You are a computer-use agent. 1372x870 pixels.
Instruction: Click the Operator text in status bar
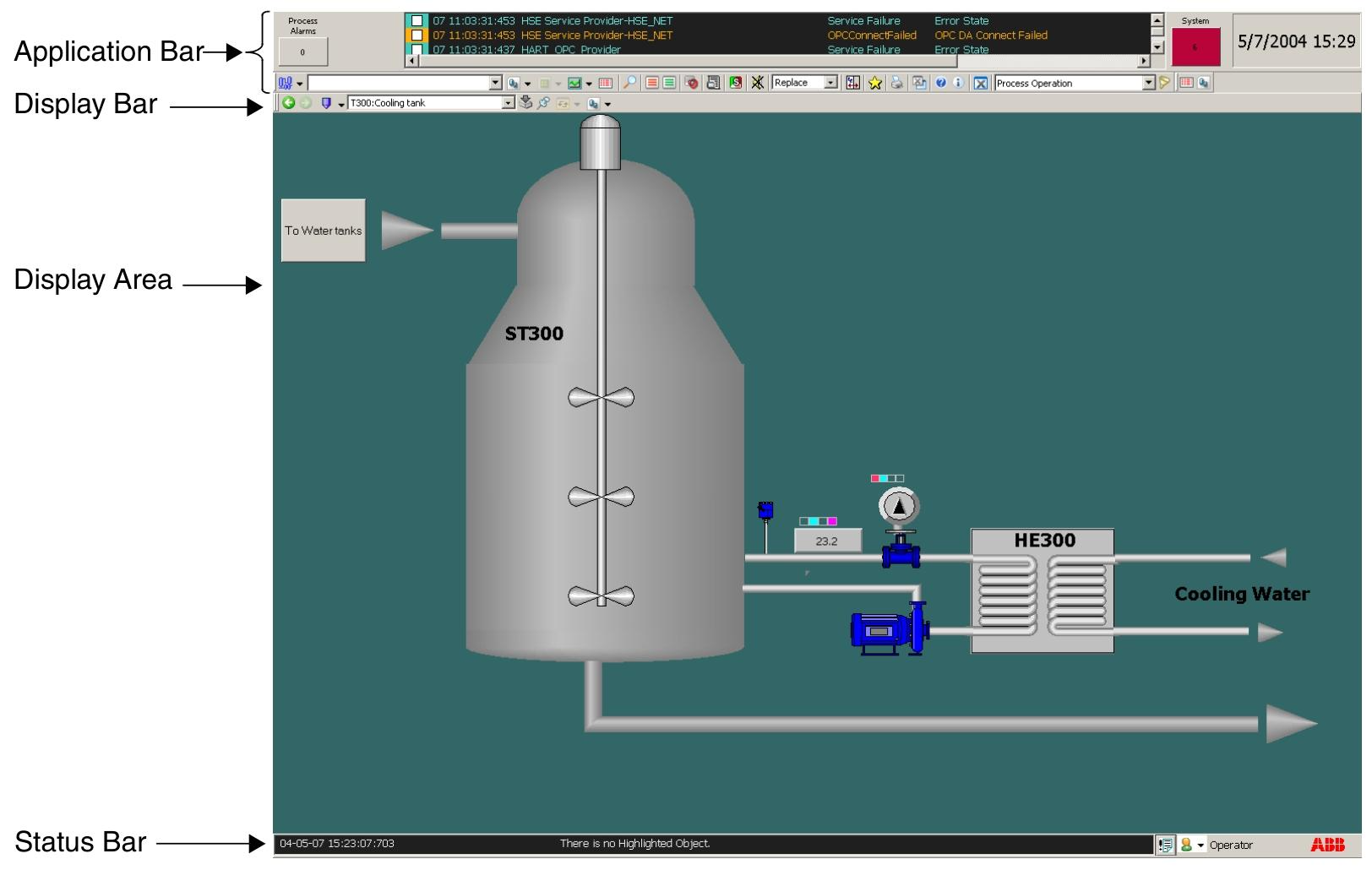(x=1231, y=846)
